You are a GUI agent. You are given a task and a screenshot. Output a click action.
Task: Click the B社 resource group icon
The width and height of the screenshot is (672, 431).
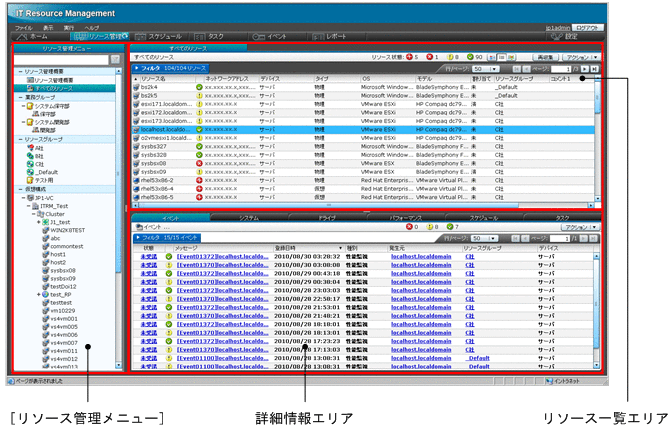30,156
